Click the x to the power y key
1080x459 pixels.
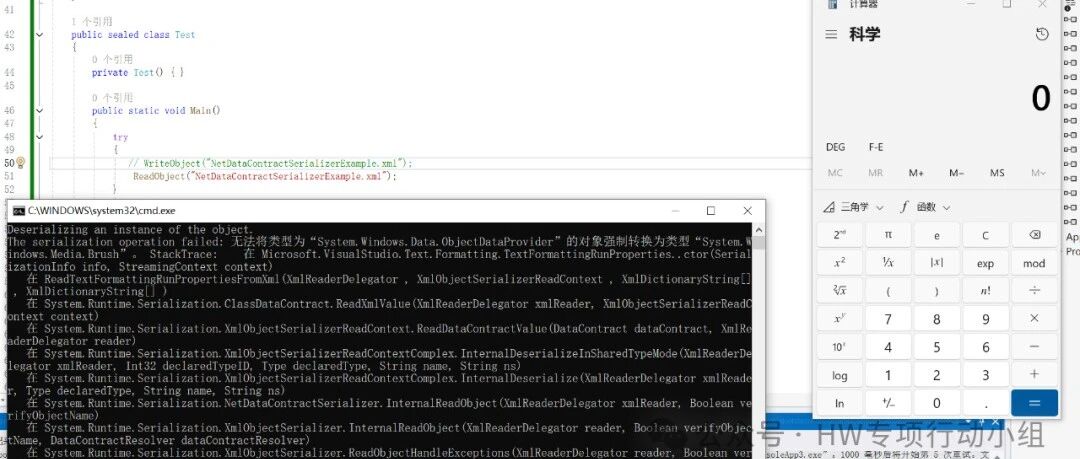click(840, 319)
